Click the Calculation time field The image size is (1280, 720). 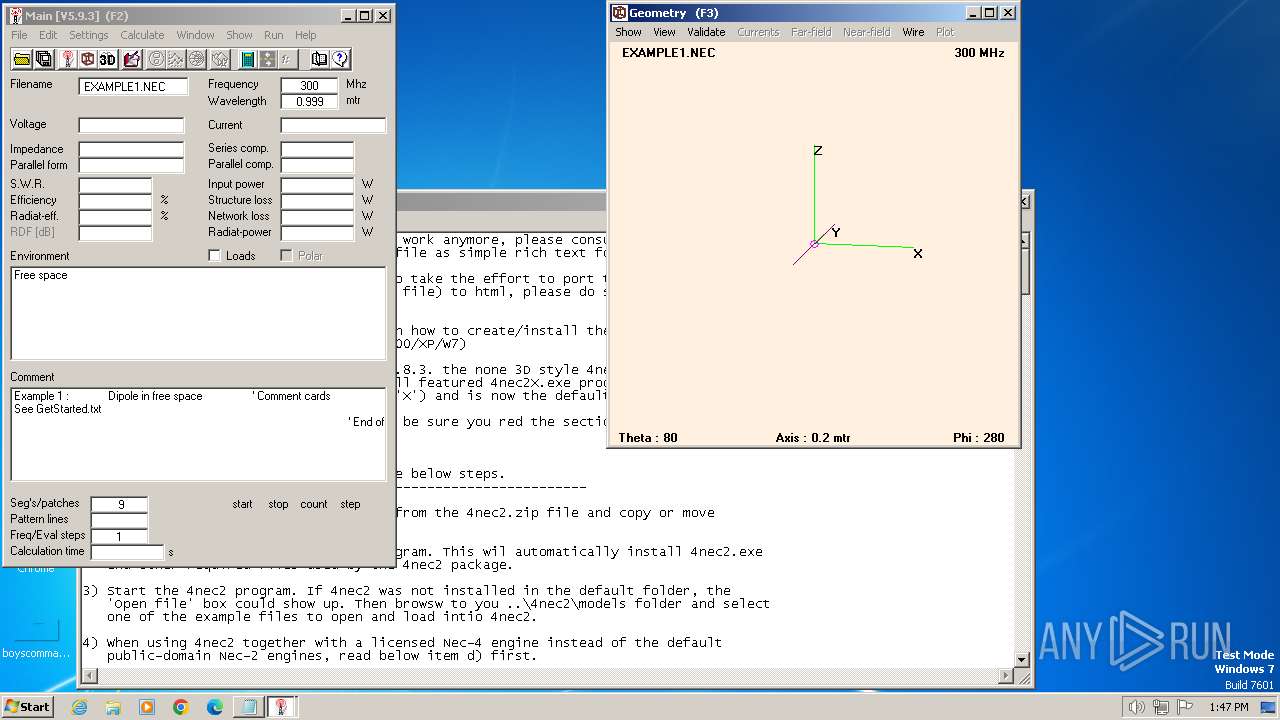click(x=127, y=552)
